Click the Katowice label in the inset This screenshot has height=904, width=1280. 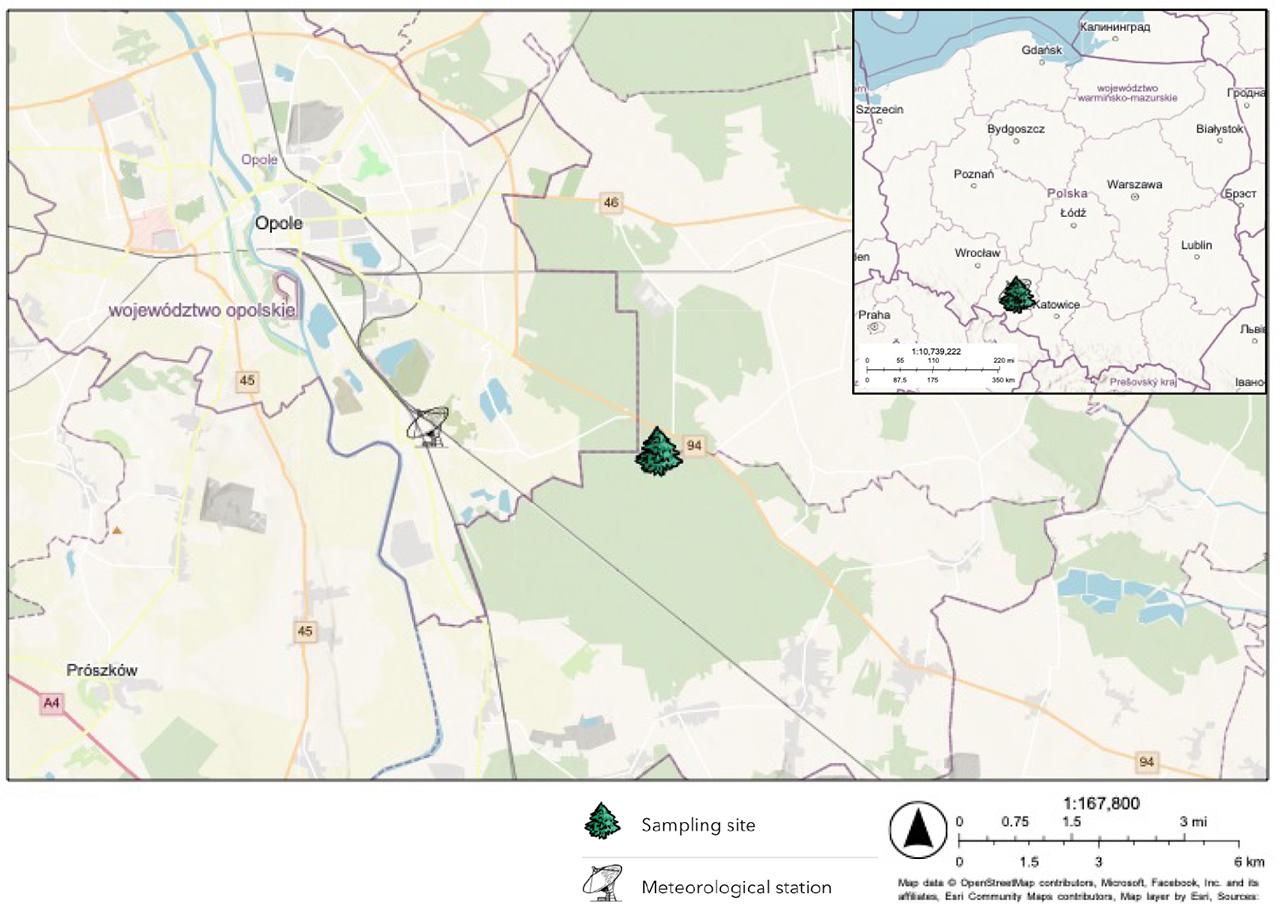[x=1057, y=304]
